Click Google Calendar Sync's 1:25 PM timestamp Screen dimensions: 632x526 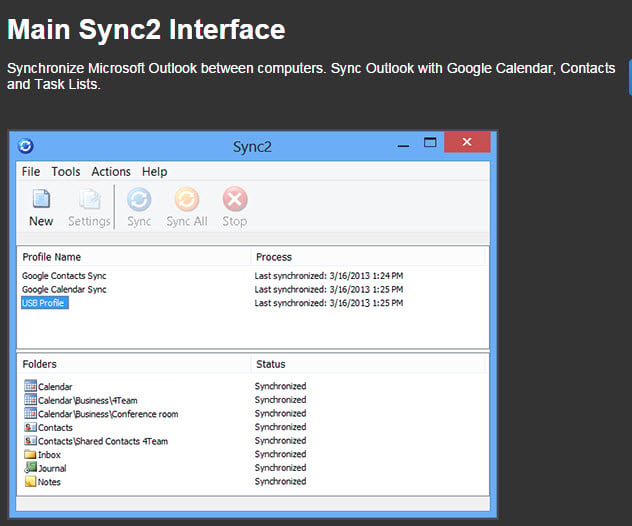click(329, 289)
